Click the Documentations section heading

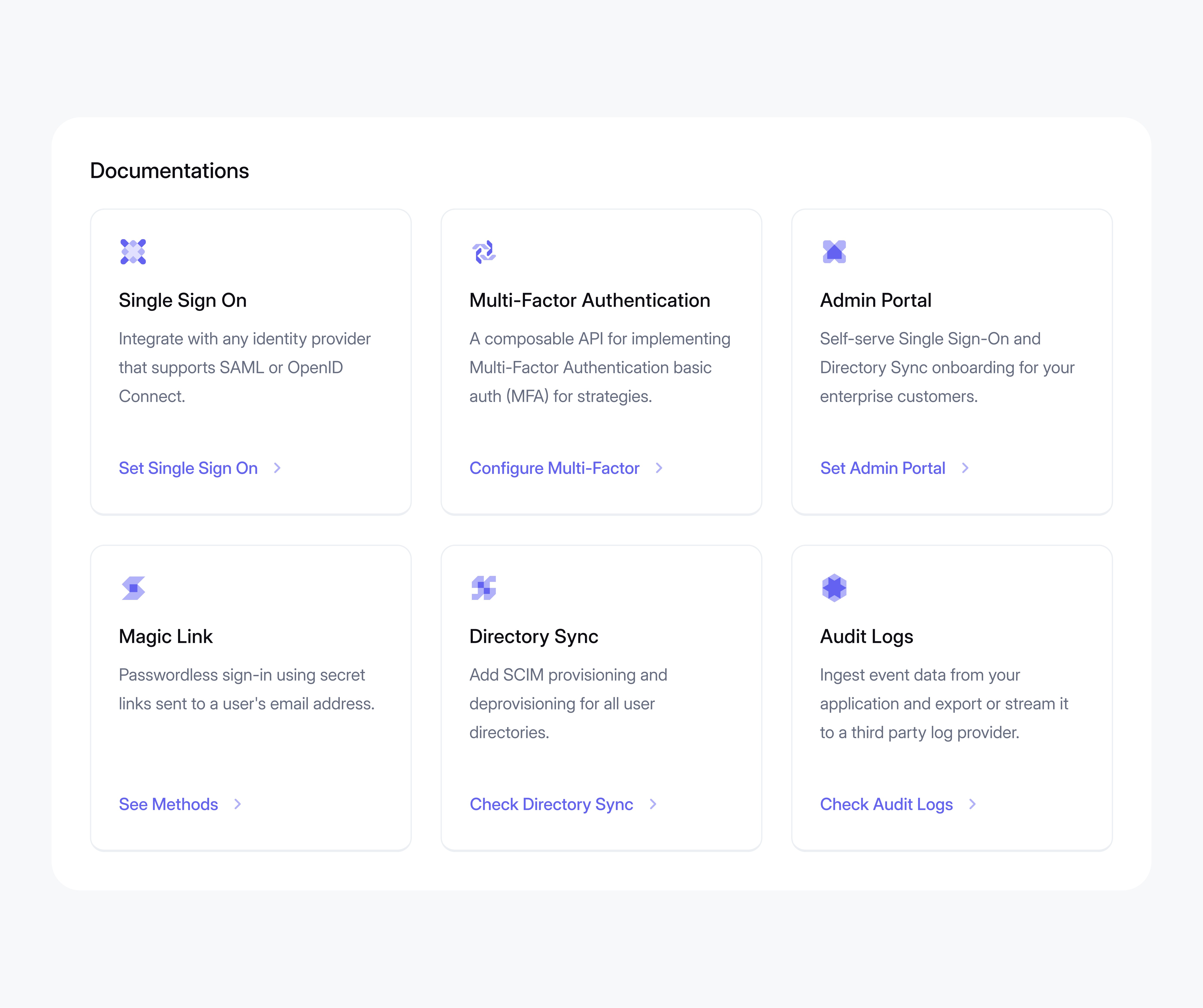[x=169, y=171]
